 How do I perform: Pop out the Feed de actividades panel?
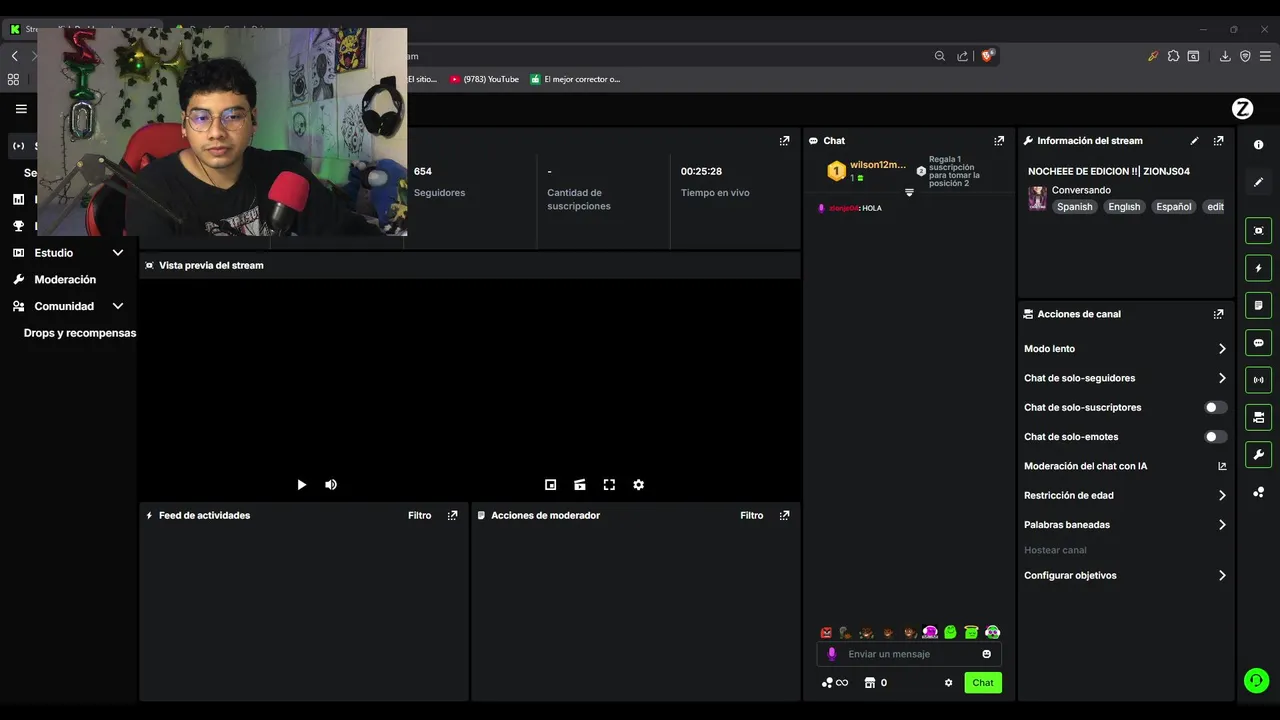[452, 516]
